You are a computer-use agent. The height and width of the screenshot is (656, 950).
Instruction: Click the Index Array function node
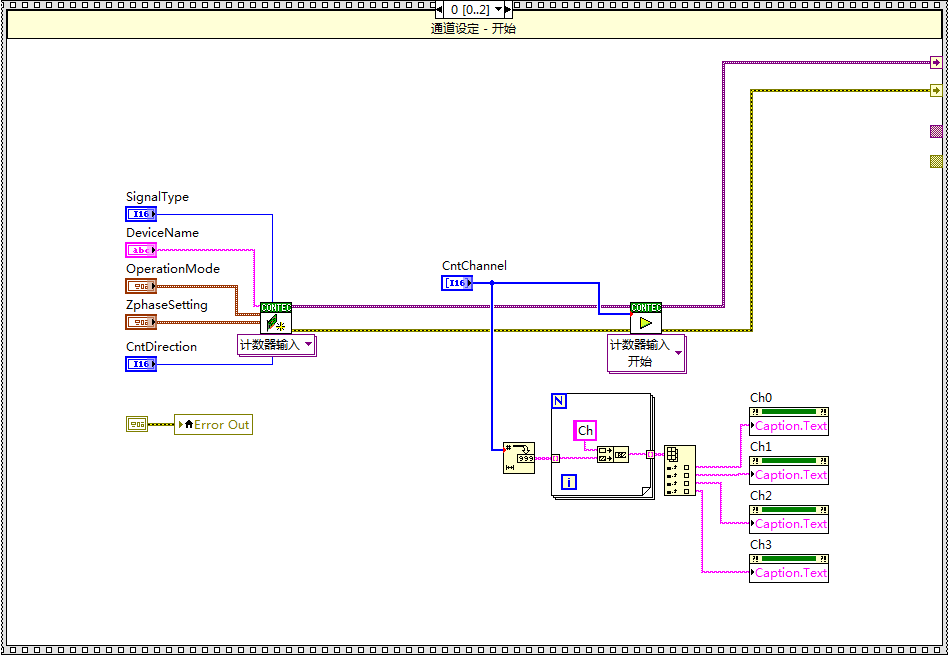pos(680,471)
